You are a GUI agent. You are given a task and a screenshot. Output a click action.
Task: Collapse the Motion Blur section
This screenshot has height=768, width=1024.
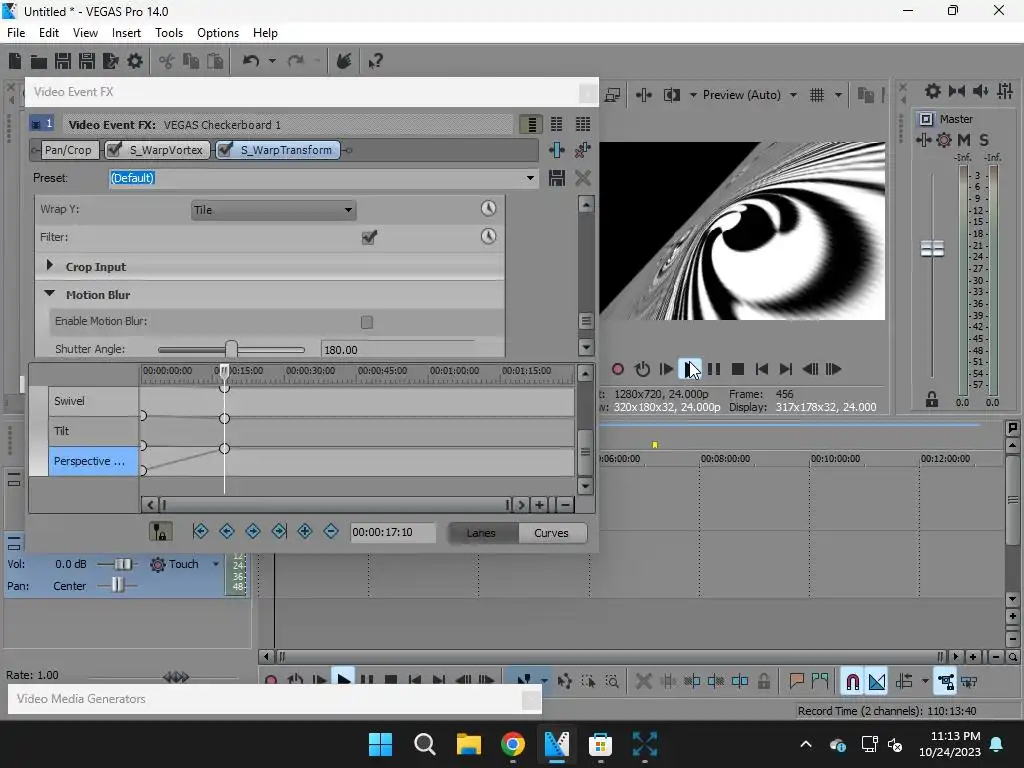tap(50, 294)
